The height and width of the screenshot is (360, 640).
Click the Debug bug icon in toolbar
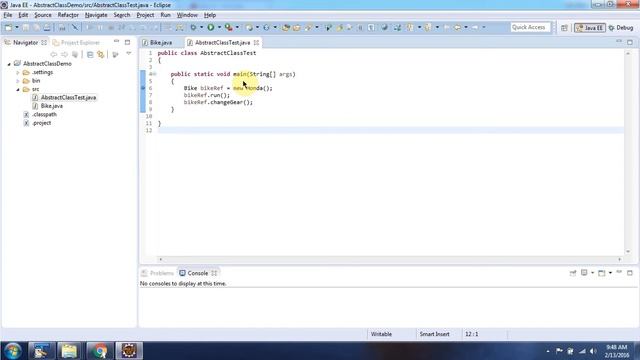point(193,27)
